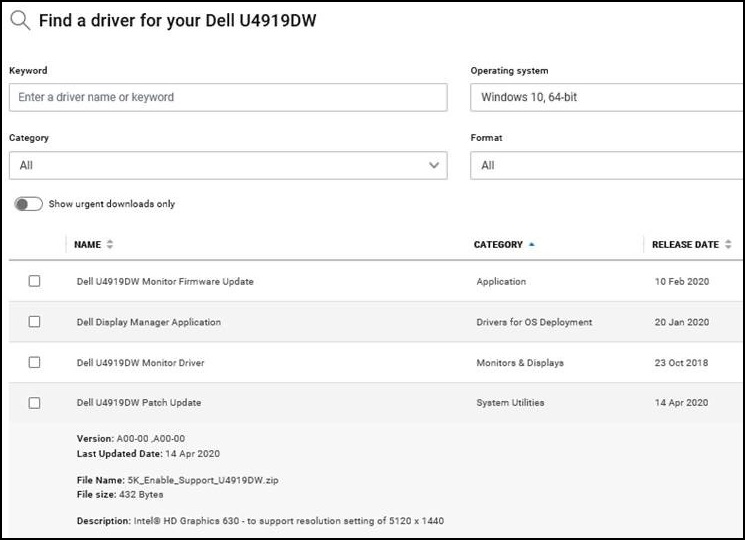Tick the U4919DW Monitor Driver checkbox
The width and height of the screenshot is (745, 540).
coord(34,363)
